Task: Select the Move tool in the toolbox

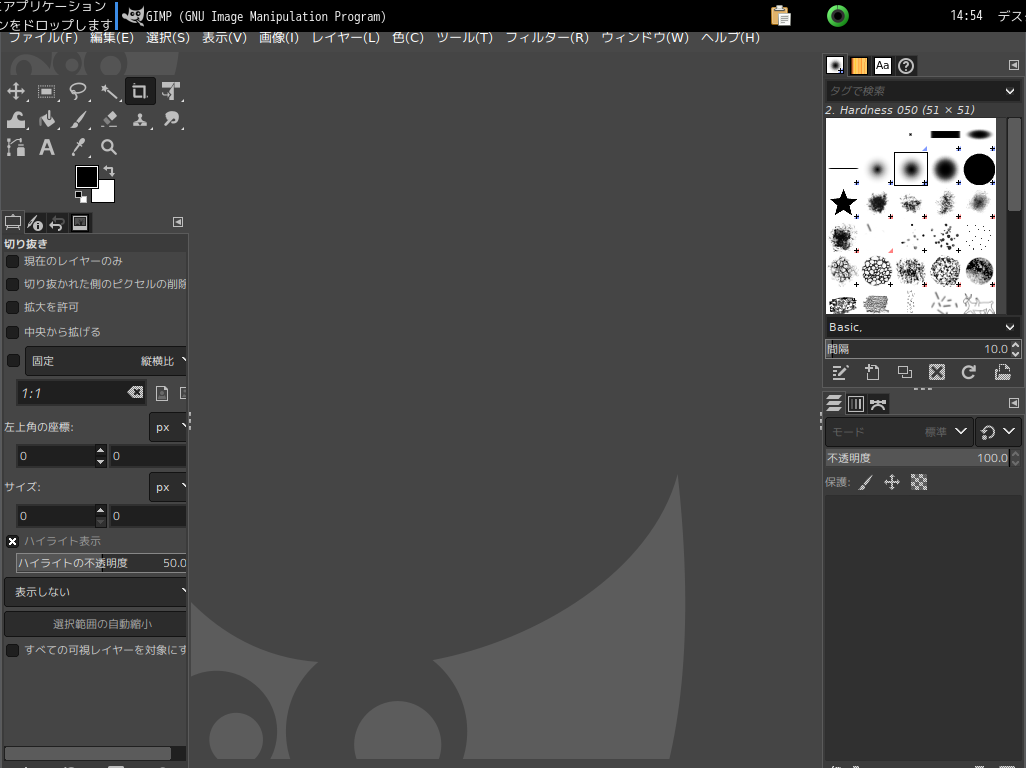Action: tap(16, 91)
